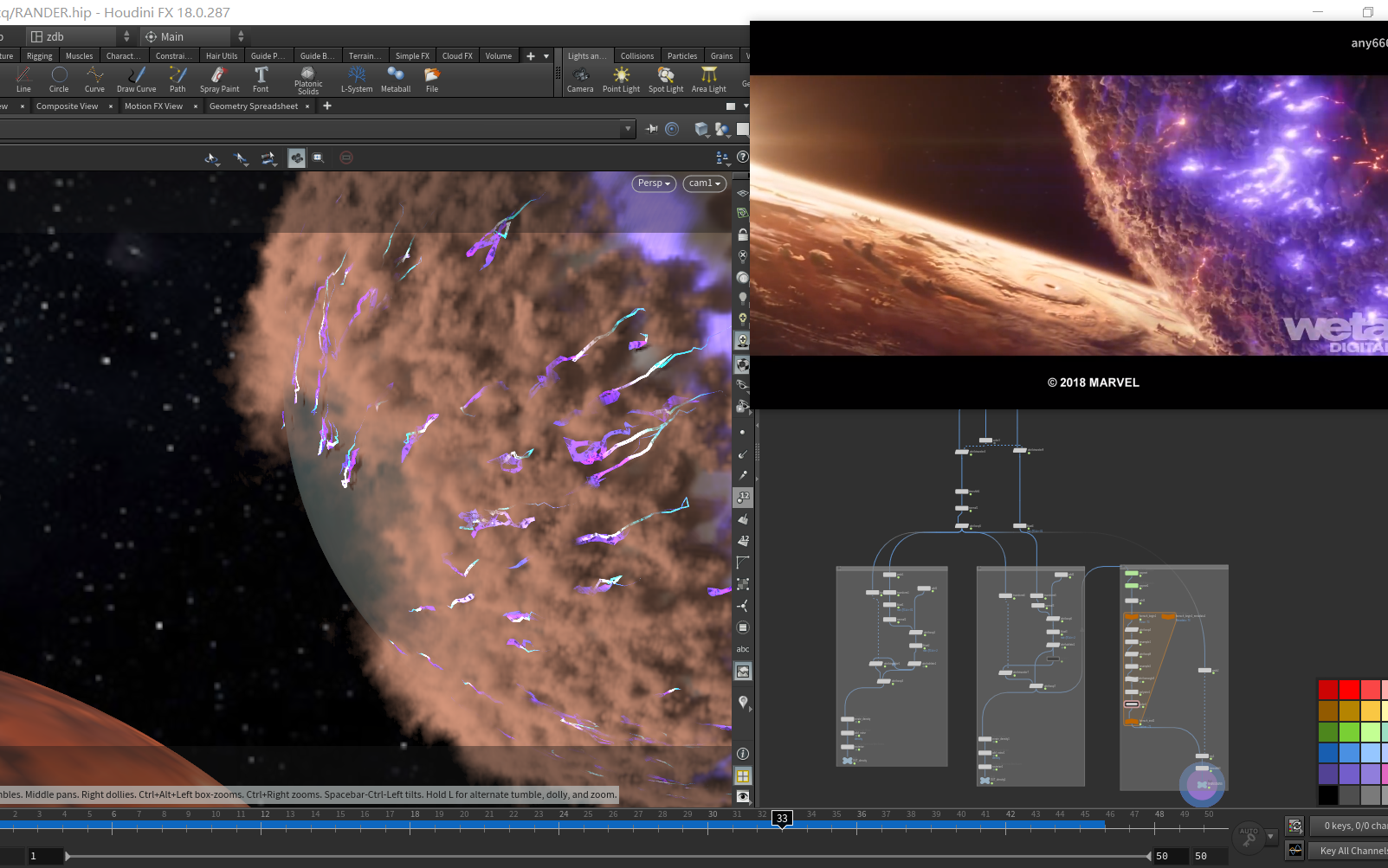
Task: Open the pane tab options arrow
Action: (746, 106)
